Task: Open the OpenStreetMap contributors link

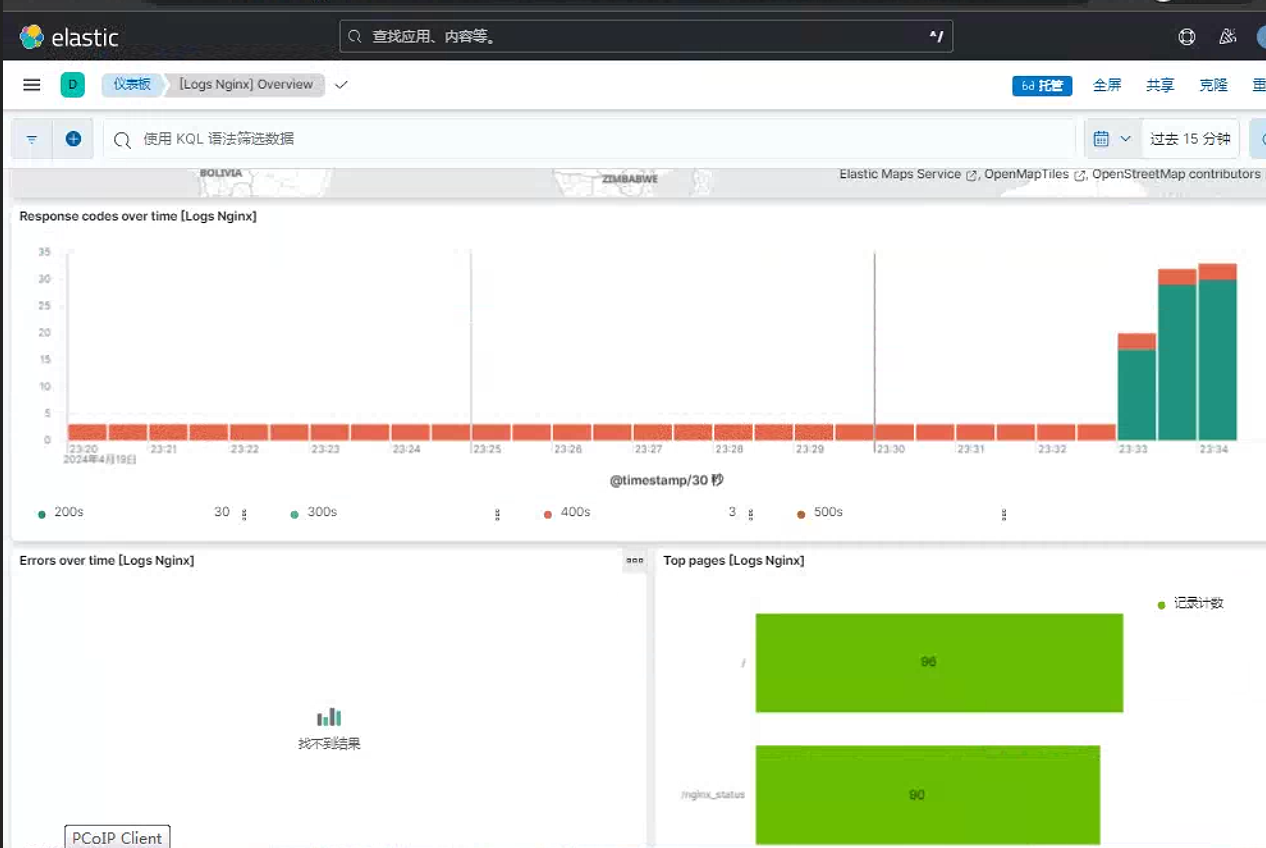Action: [x=1176, y=174]
